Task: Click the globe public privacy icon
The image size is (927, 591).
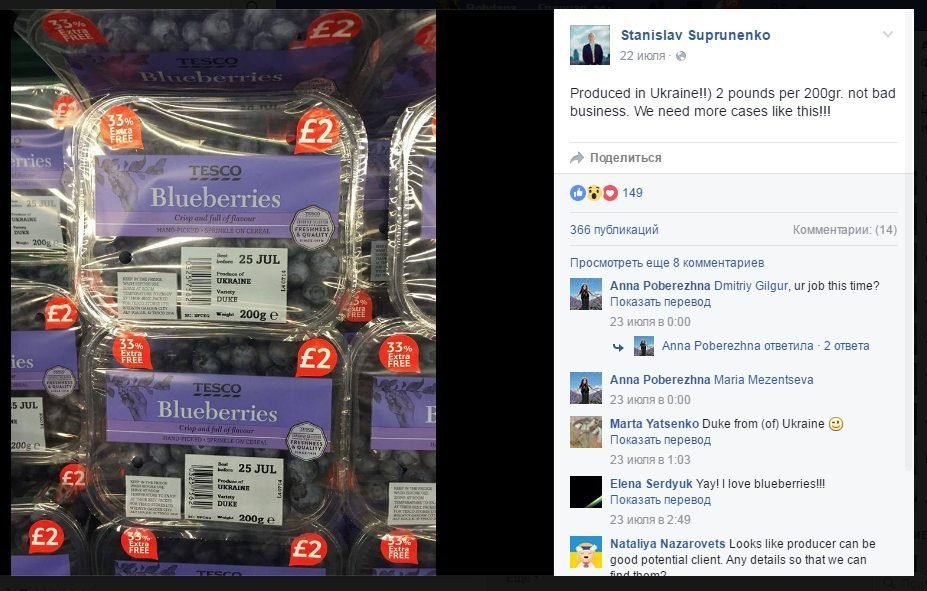Action: coord(681,56)
